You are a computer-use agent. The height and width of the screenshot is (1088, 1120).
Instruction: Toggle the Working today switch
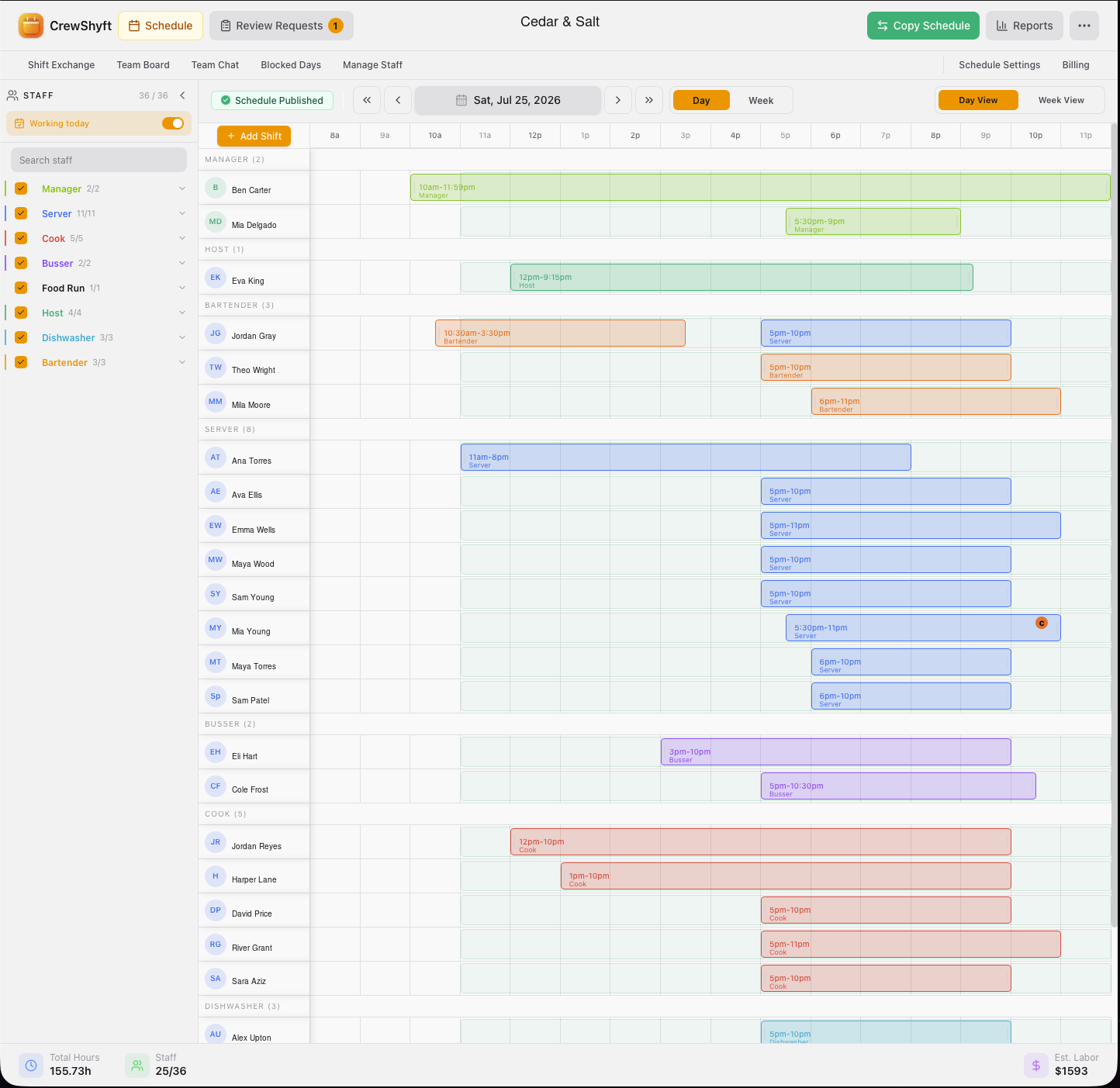(x=173, y=123)
